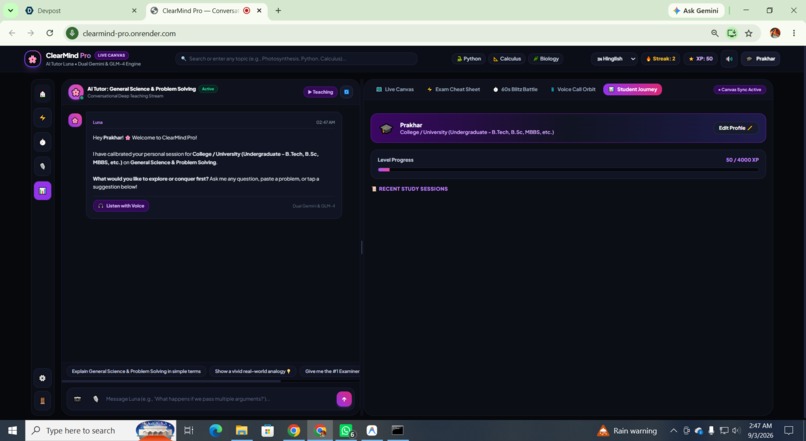806x441 pixels.
Task: Open sidebar settings gear icon
Action: [x=43, y=378]
